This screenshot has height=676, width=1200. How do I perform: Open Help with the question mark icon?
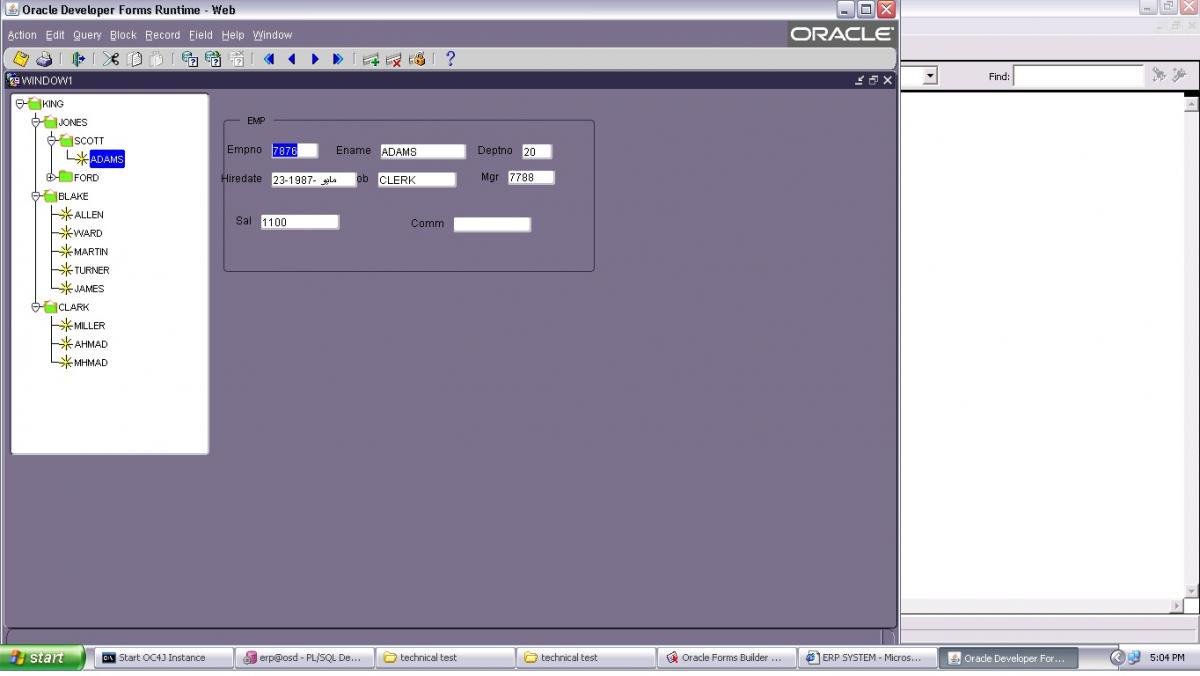point(450,59)
